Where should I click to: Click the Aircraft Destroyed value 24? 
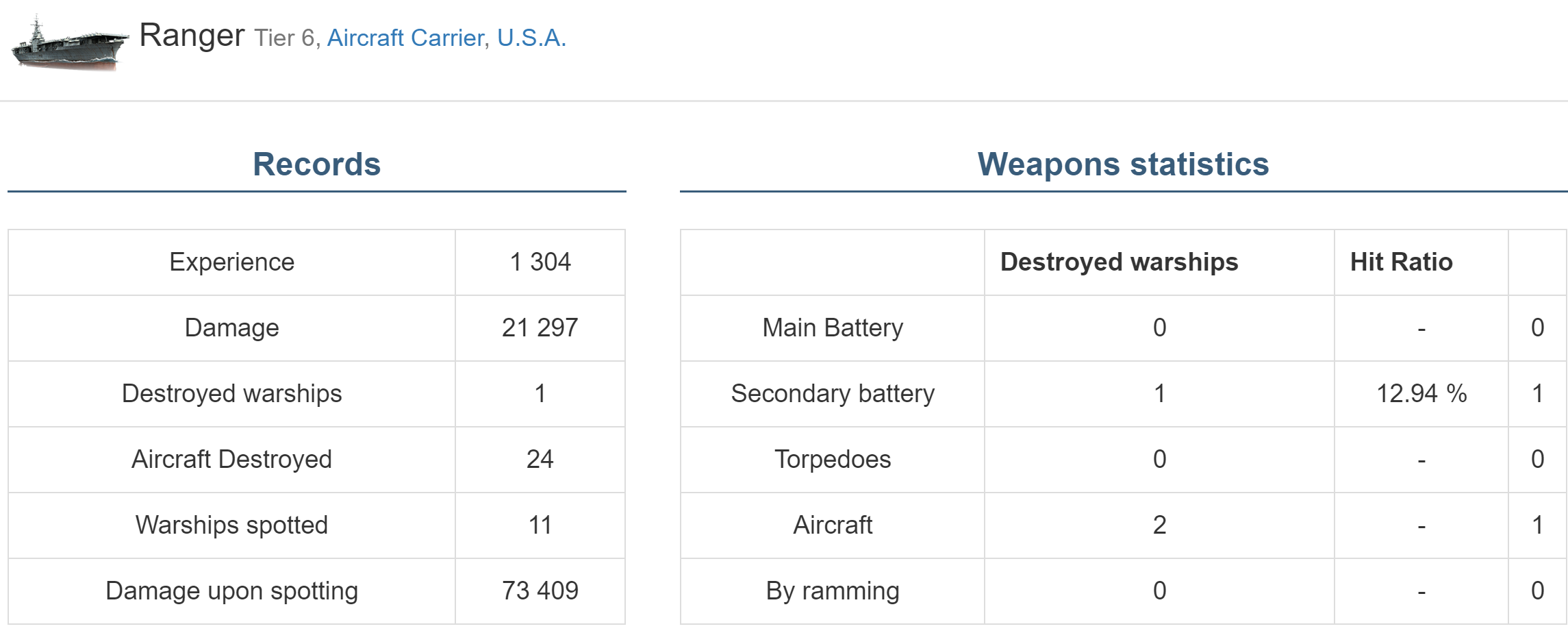(x=541, y=459)
